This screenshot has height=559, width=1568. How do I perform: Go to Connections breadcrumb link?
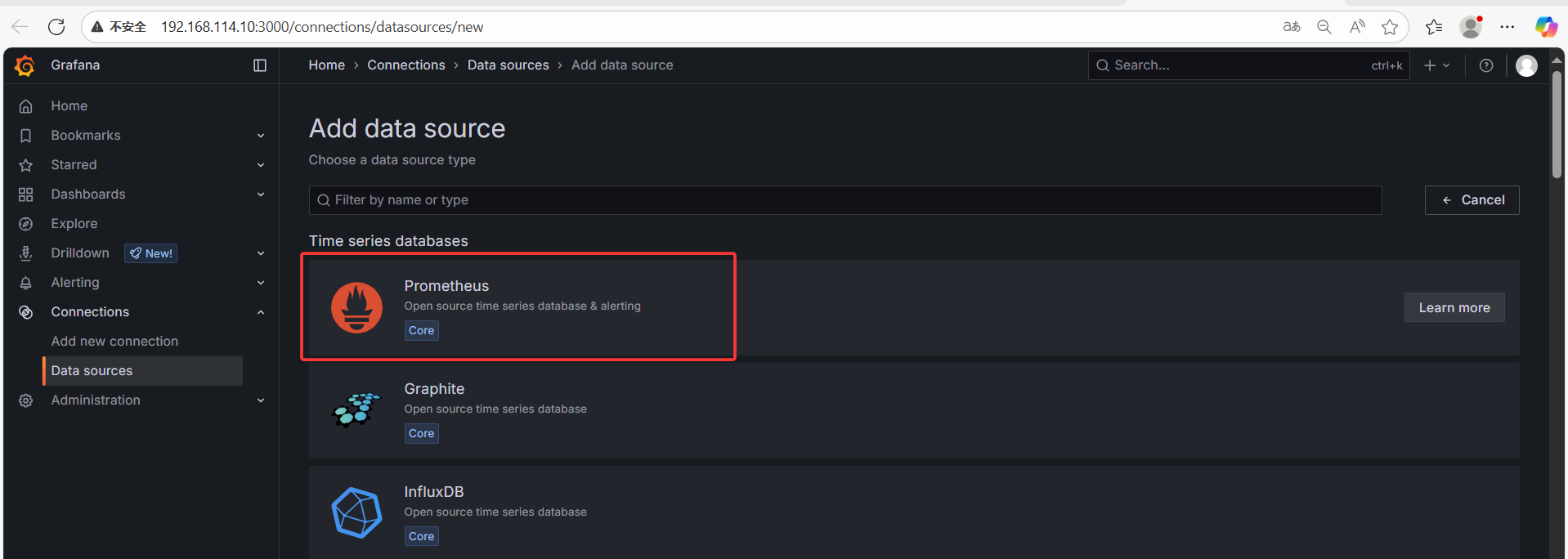pos(406,65)
